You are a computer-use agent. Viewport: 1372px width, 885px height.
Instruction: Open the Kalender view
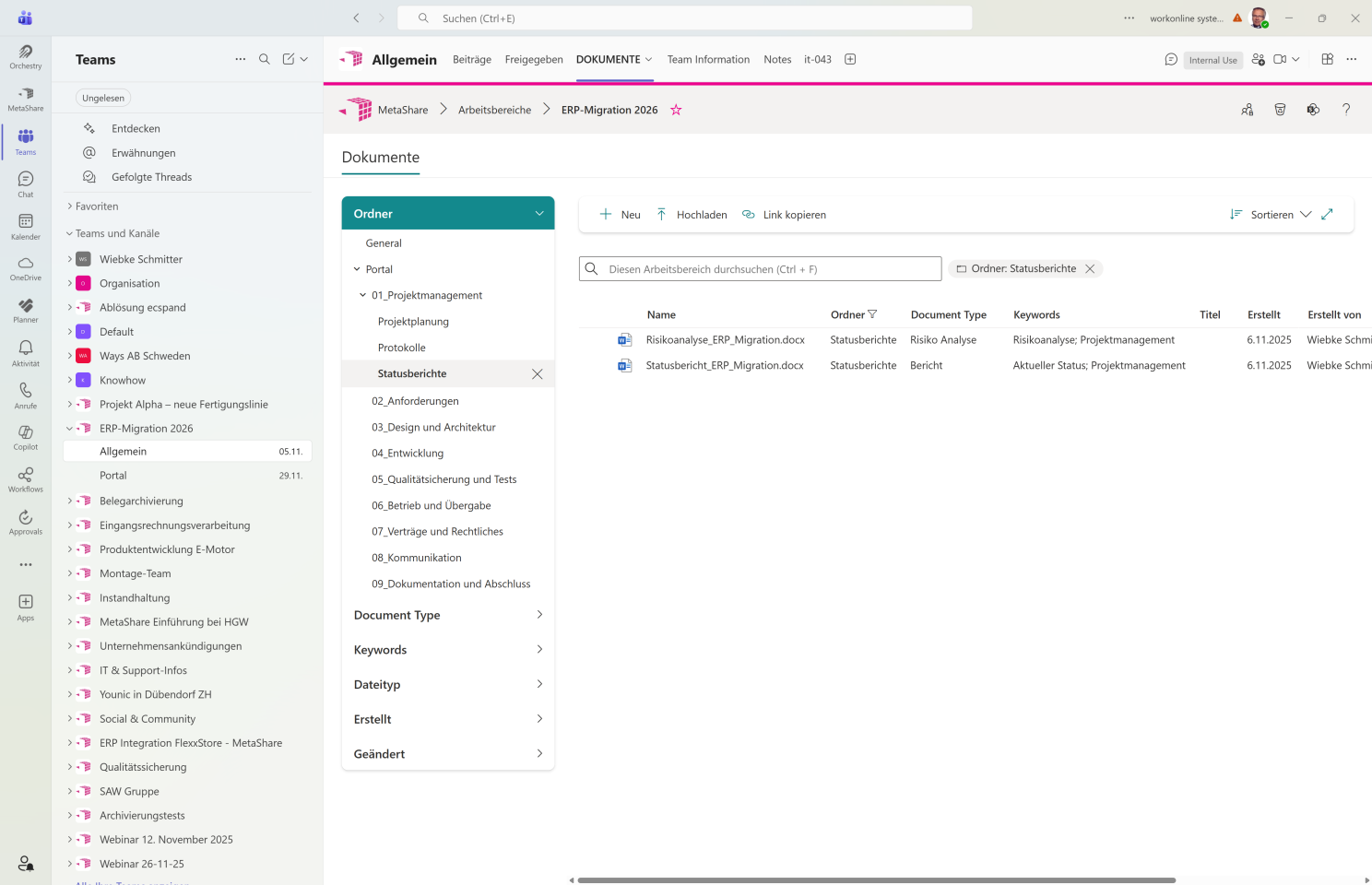(x=26, y=226)
